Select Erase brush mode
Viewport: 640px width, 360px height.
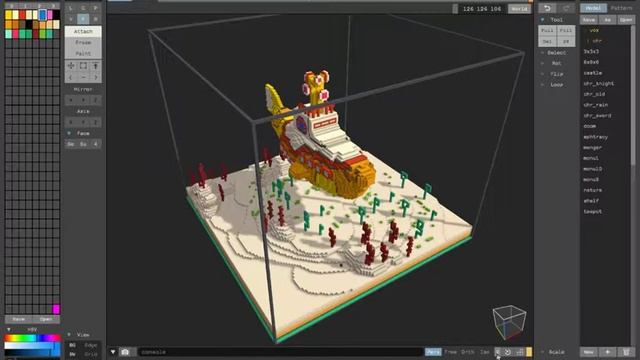83,42
